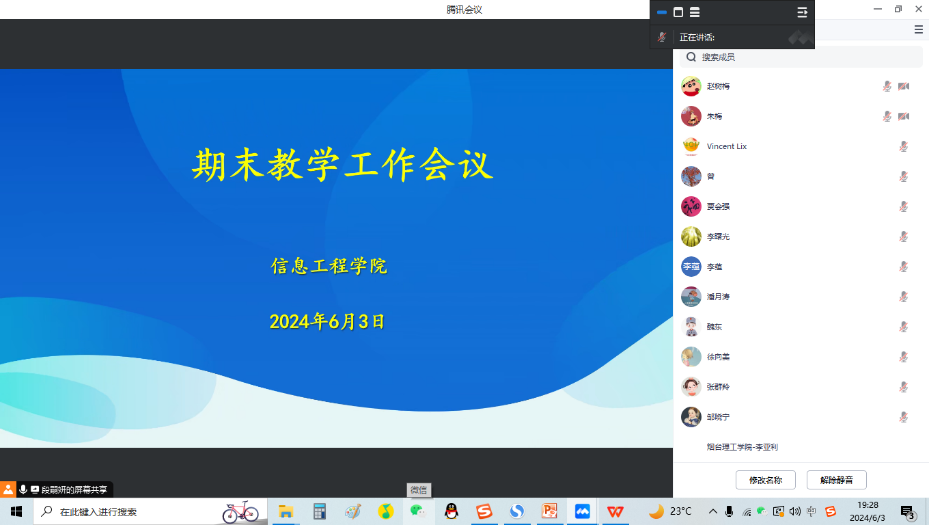Toggle muted microphone beside 正在讲话

coord(662,37)
